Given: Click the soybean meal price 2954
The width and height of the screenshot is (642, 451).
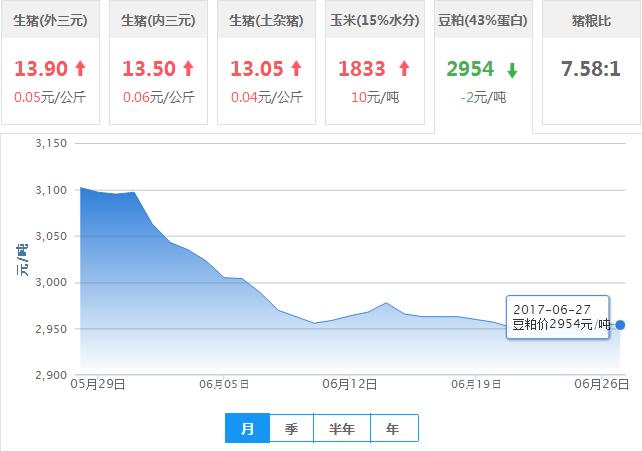Looking at the screenshot, I should point(470,68).
